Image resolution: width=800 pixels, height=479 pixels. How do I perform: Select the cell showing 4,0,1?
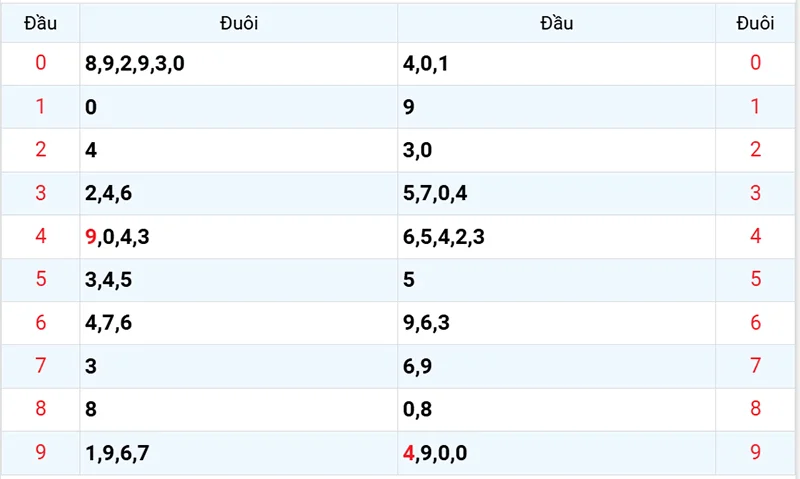tap(557, 64)
